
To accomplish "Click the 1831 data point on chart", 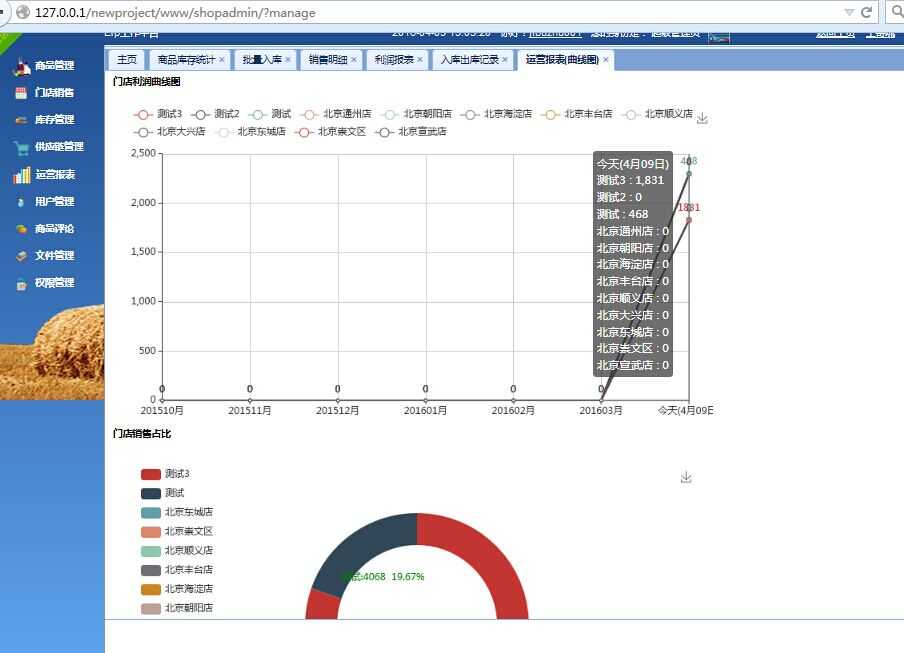I will pos(689,220).
